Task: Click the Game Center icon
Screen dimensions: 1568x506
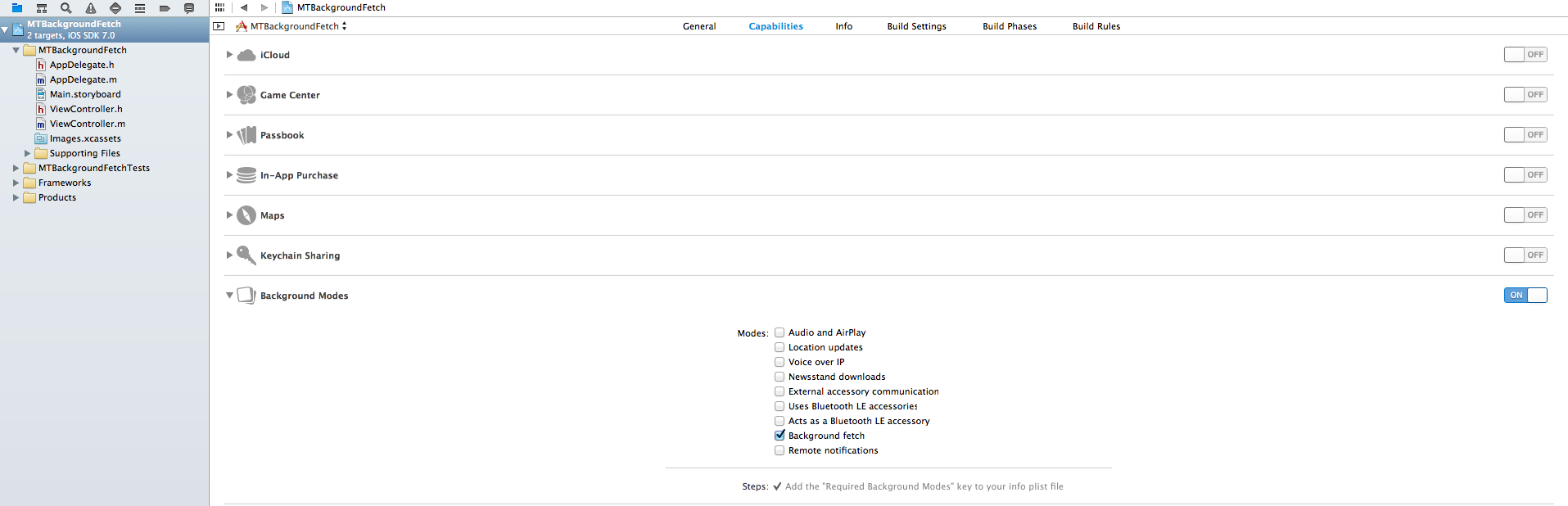Action: [246, 95]
